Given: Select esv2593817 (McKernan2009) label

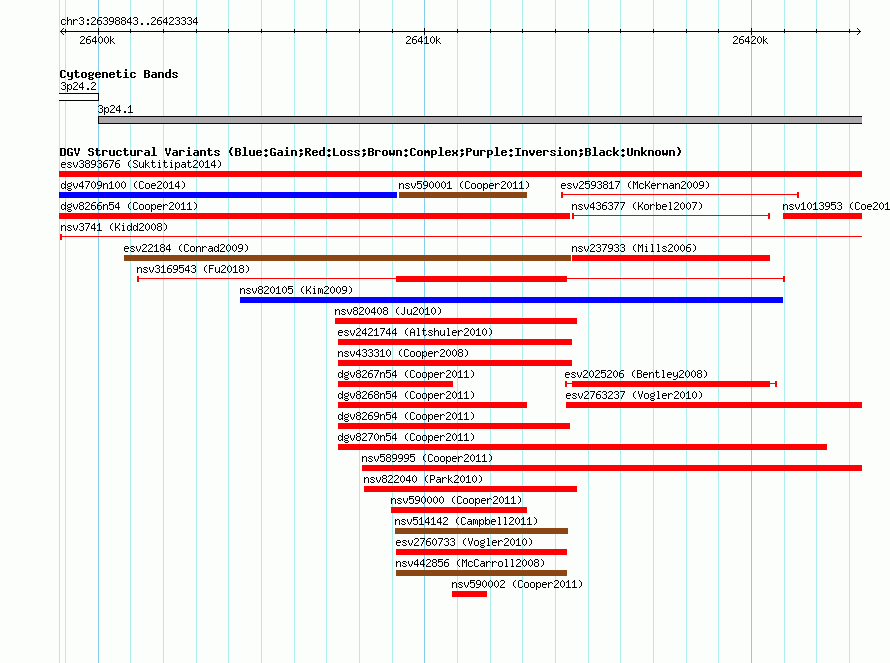Looking at the screenshot, I should click(635, 185).
